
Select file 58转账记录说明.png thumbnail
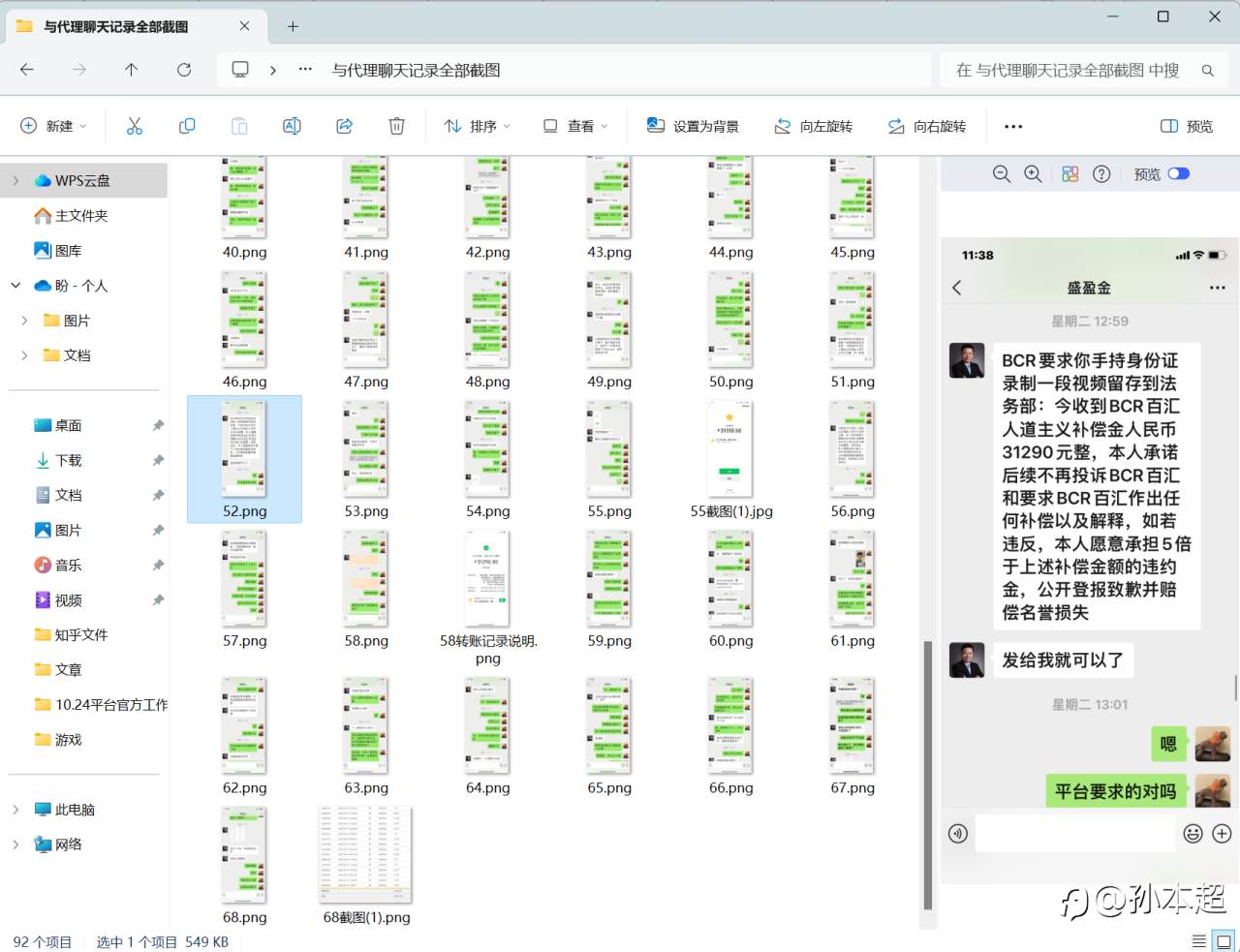tap(487, 578)
